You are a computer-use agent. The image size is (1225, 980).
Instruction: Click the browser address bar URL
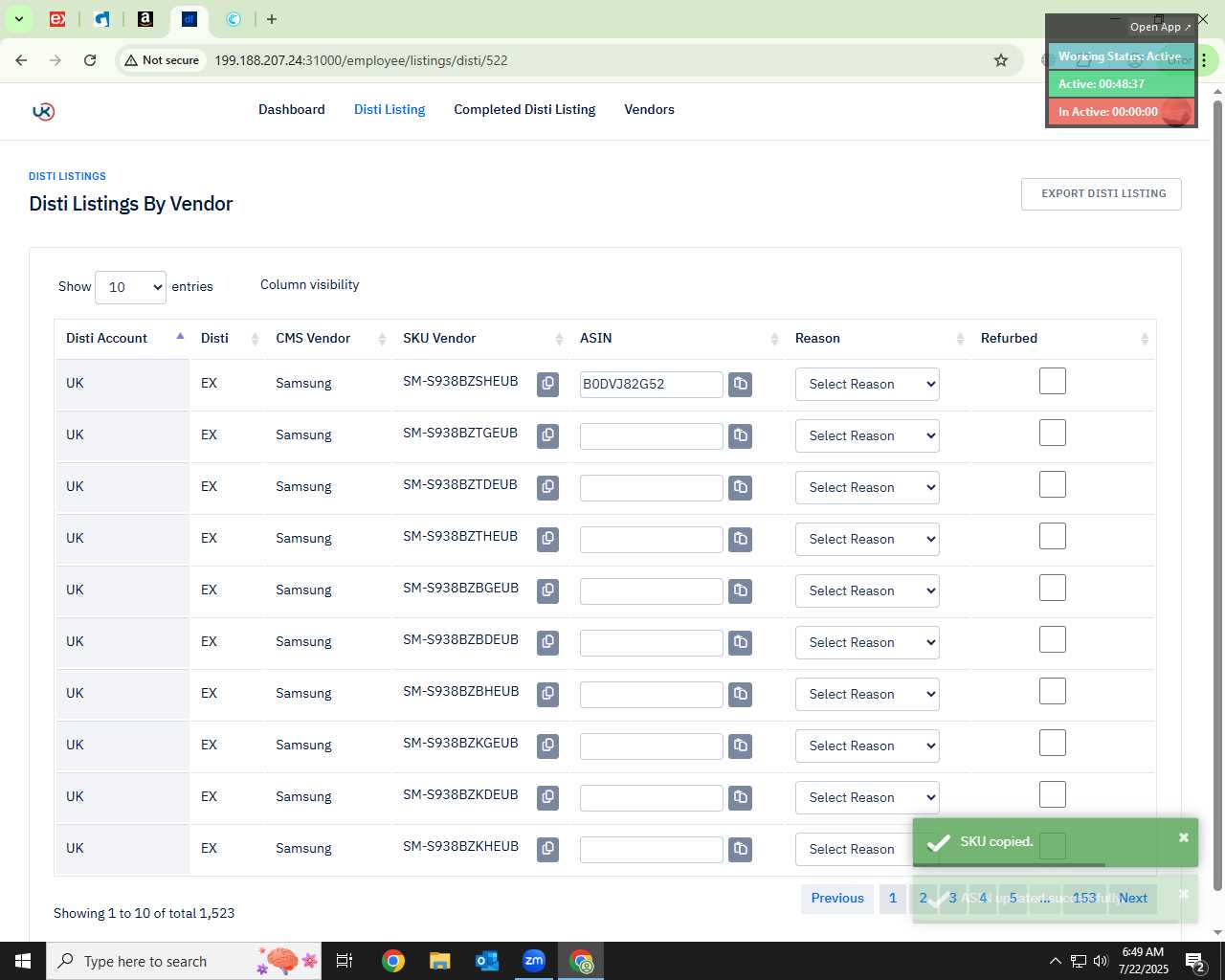coord(361,60)
